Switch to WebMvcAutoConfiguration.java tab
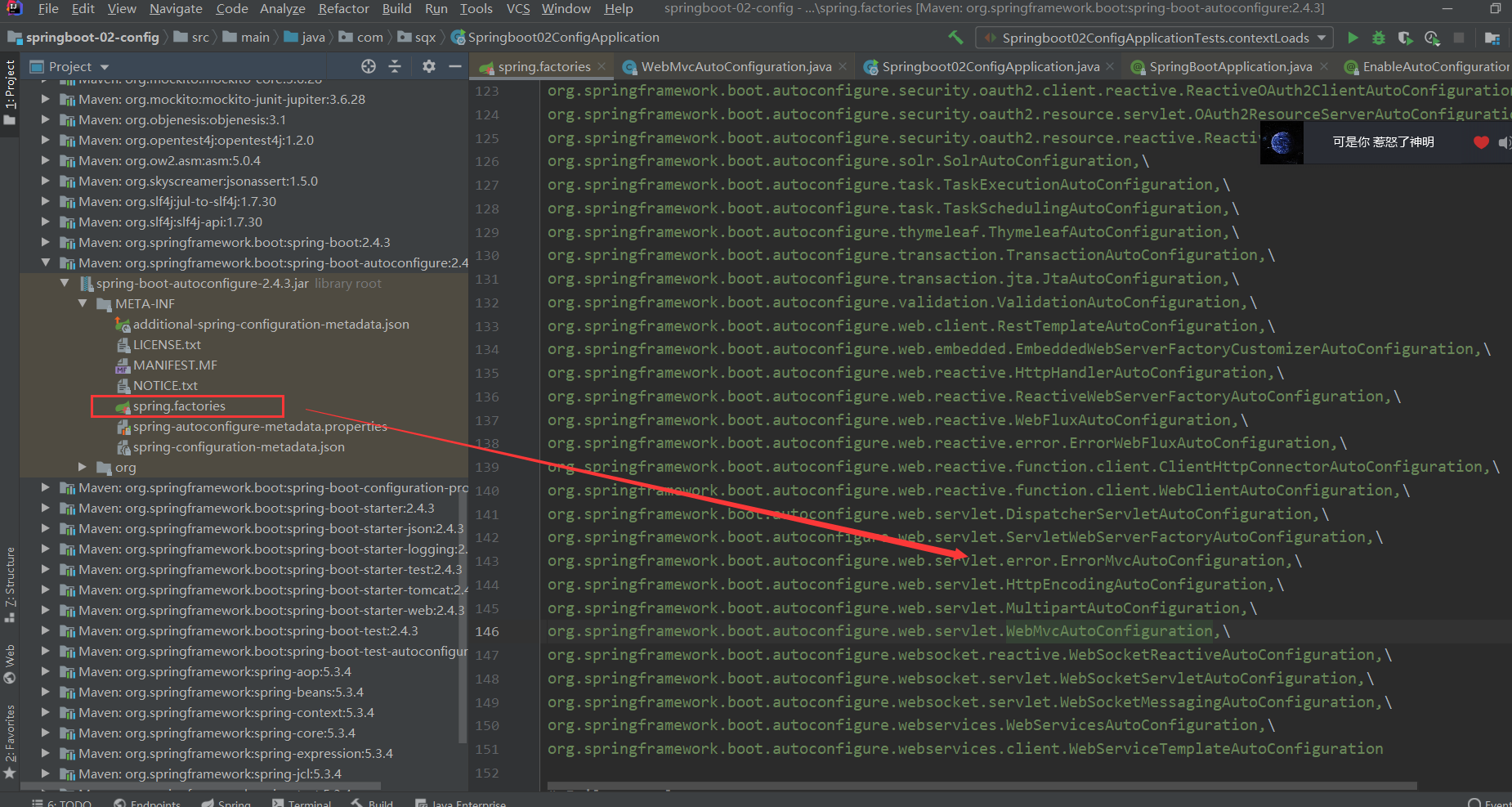 (x=736, y=67)
